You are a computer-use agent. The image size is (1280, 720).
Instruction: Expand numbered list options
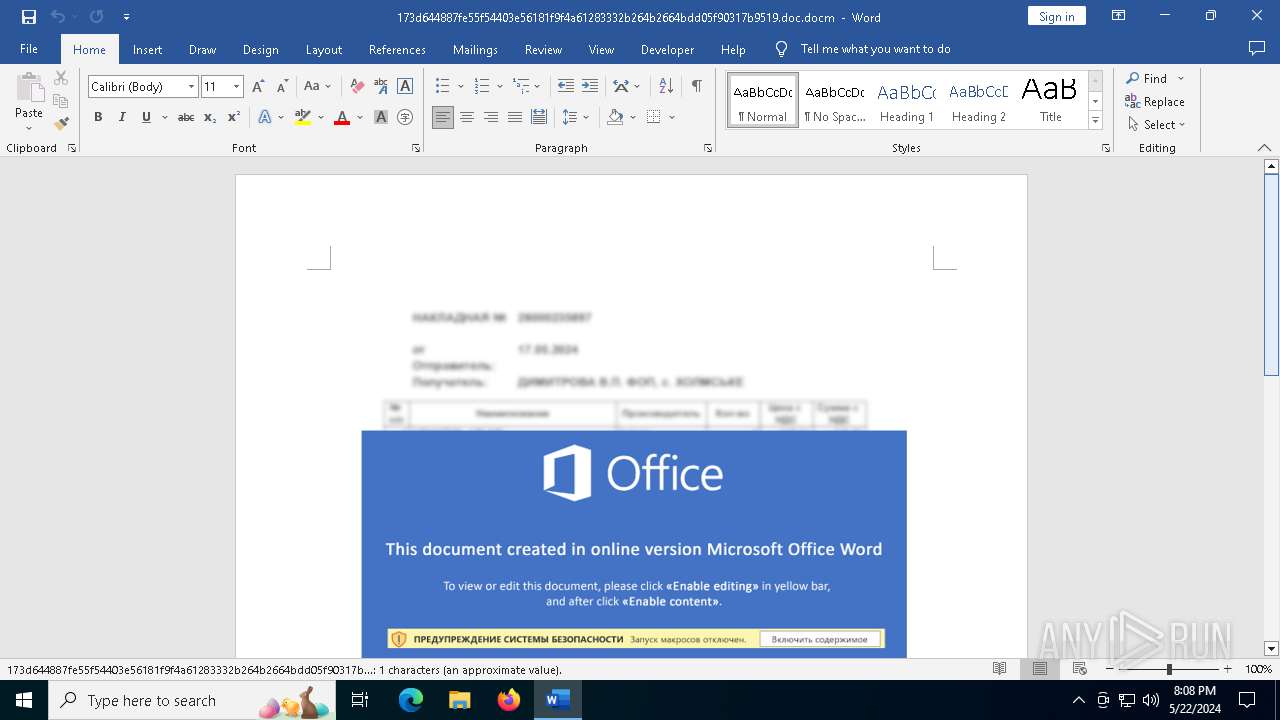tap(499, 87)
